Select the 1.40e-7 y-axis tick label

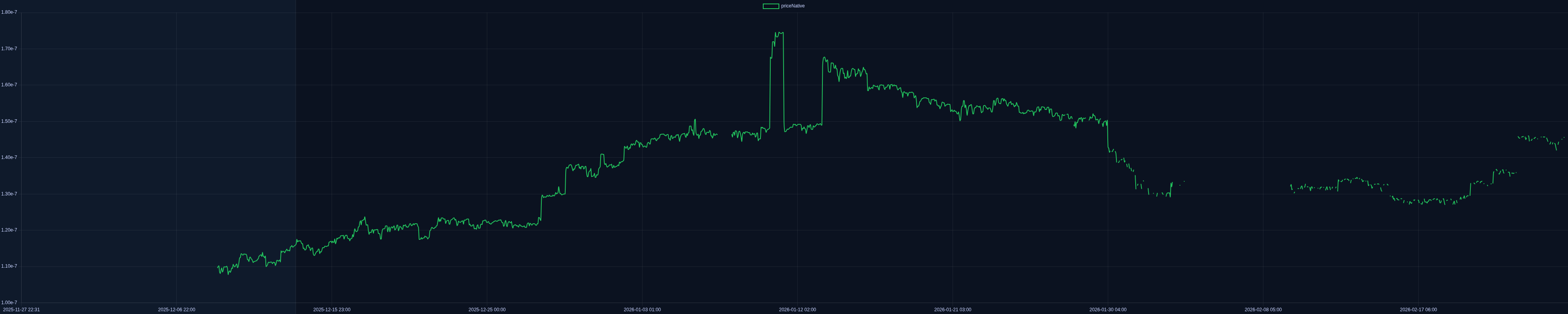tap(9, 157)
